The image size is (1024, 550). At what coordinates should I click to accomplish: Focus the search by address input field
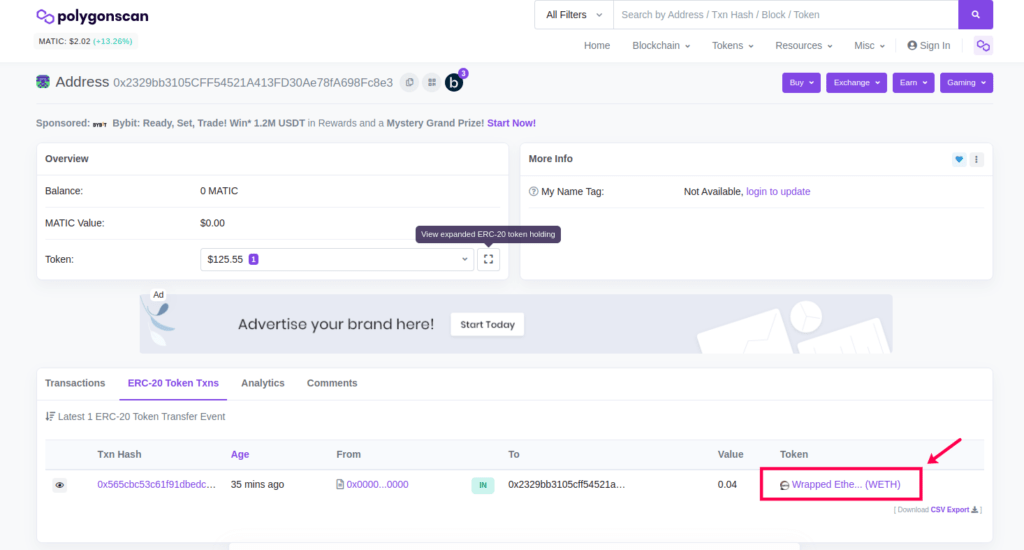tap(786, 14)
